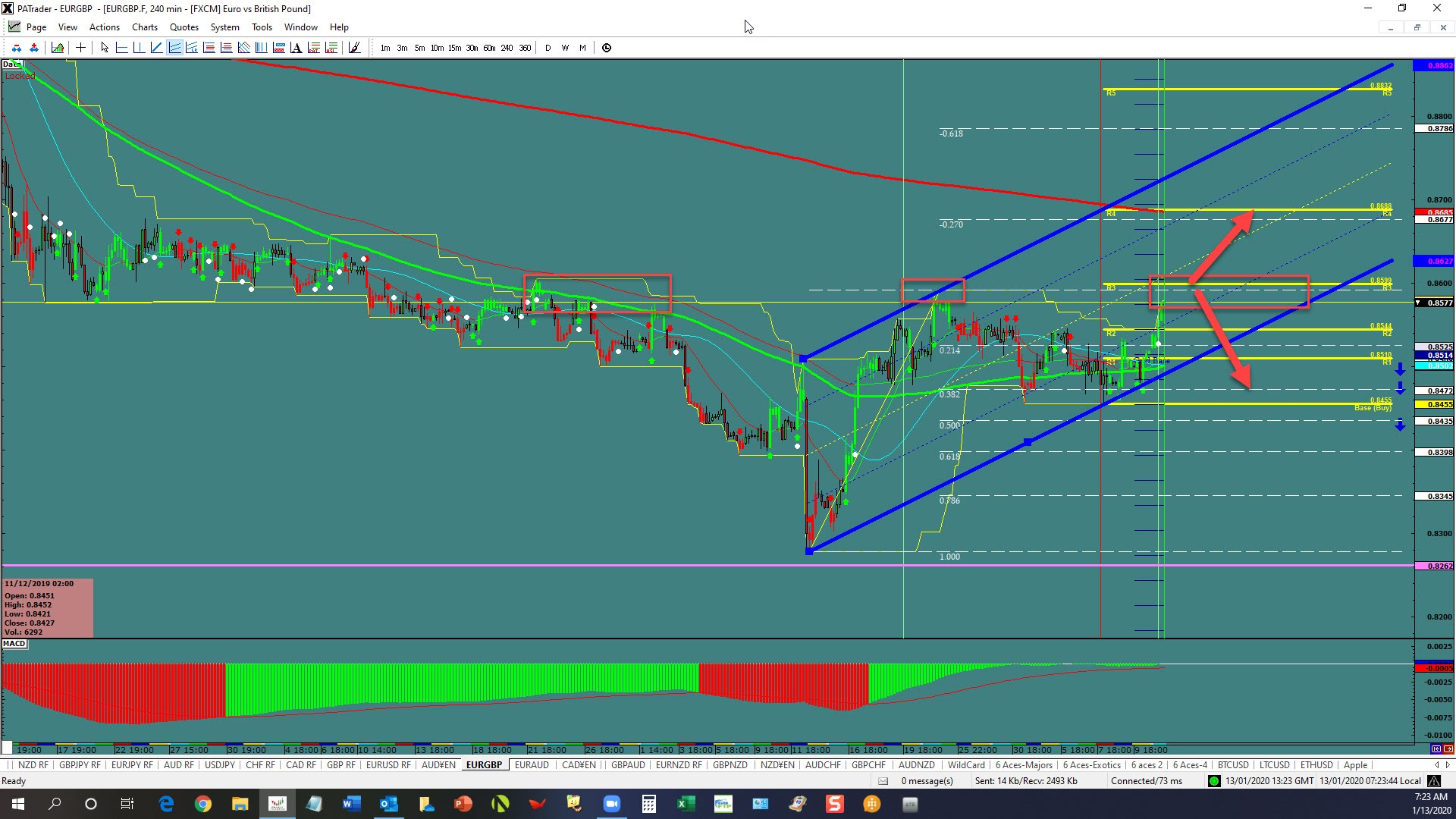Screen dimensions: 1456x819
Task: Click the clock icon in toolbar
Action: coord(607,48)
